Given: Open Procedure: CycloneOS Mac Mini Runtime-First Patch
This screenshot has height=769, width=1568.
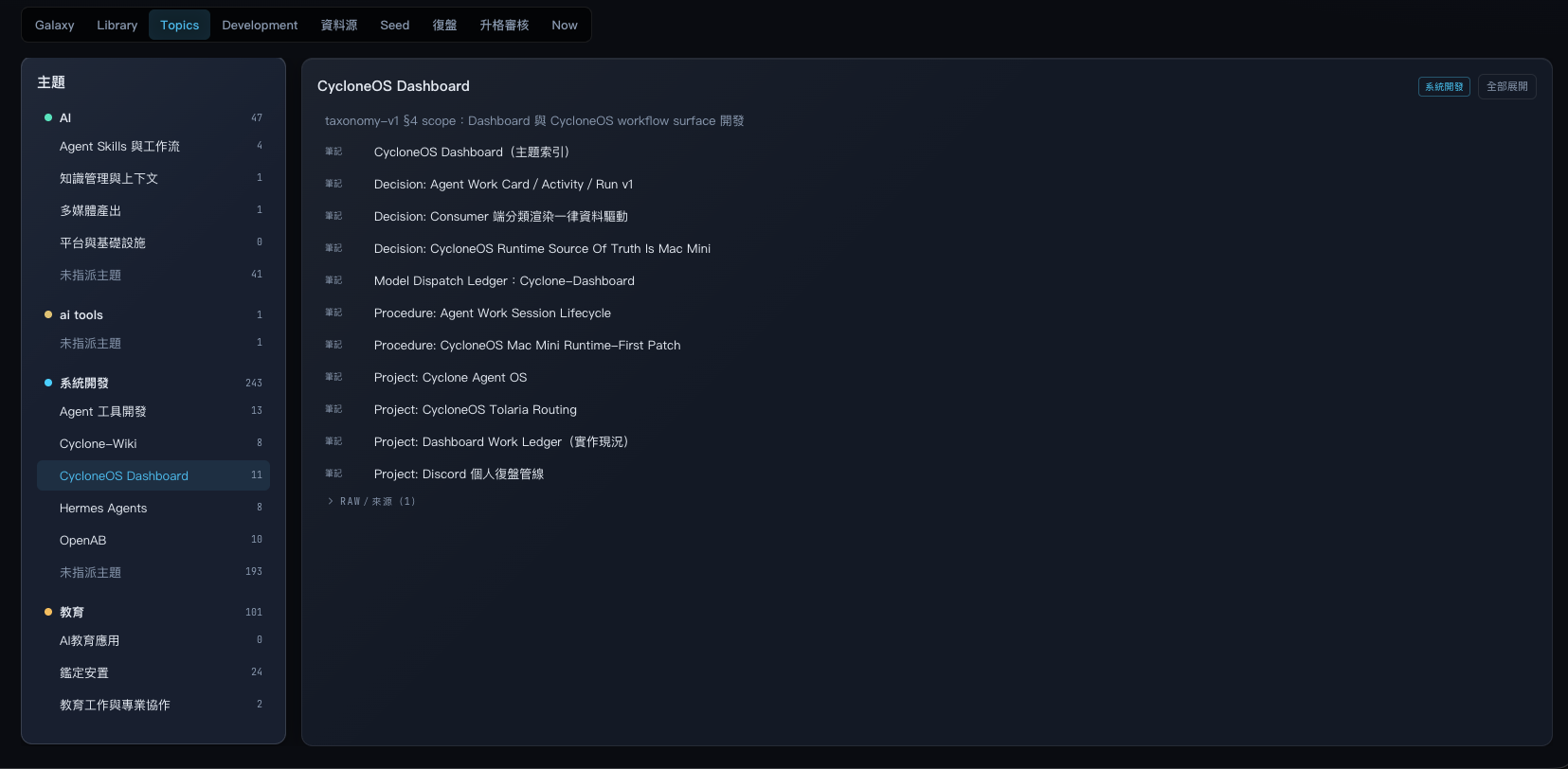Looking at the screenshot, I should pos(527,345).
